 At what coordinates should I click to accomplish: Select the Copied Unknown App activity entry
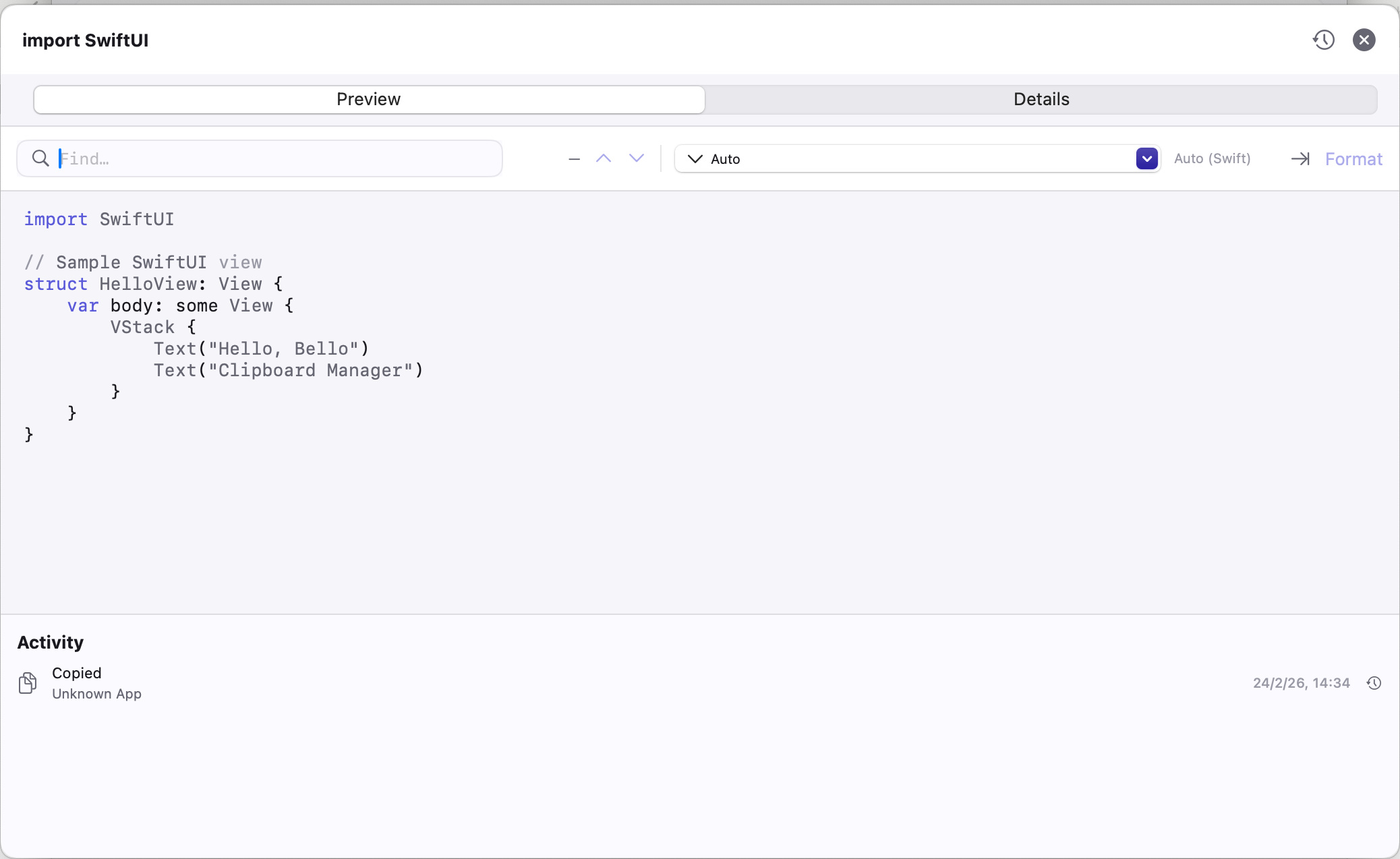click(97, 683)
